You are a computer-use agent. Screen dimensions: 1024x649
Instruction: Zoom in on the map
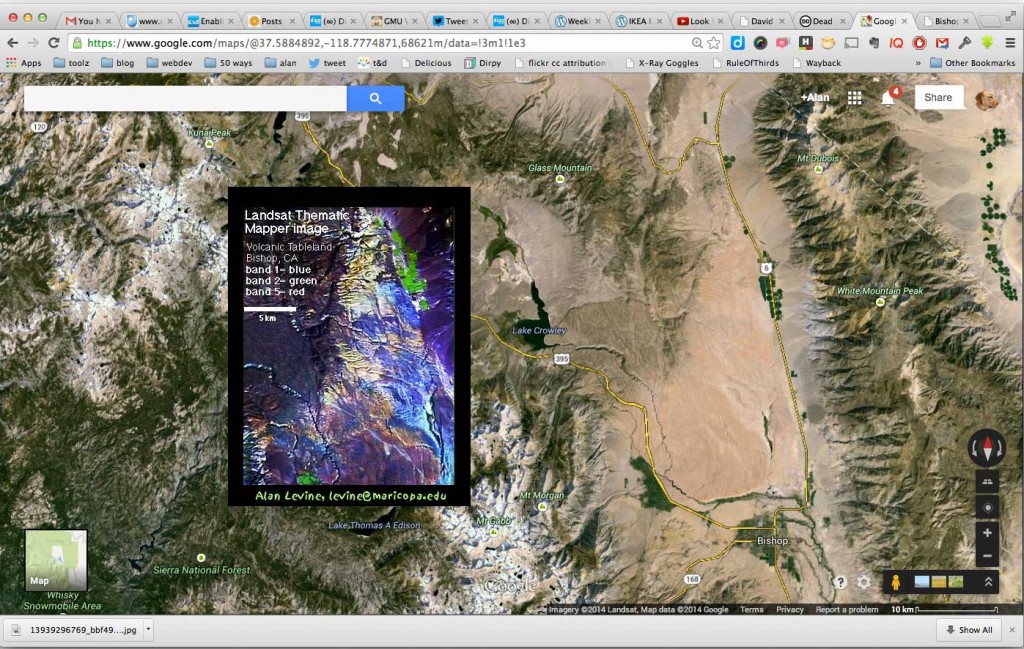[987, 533]
